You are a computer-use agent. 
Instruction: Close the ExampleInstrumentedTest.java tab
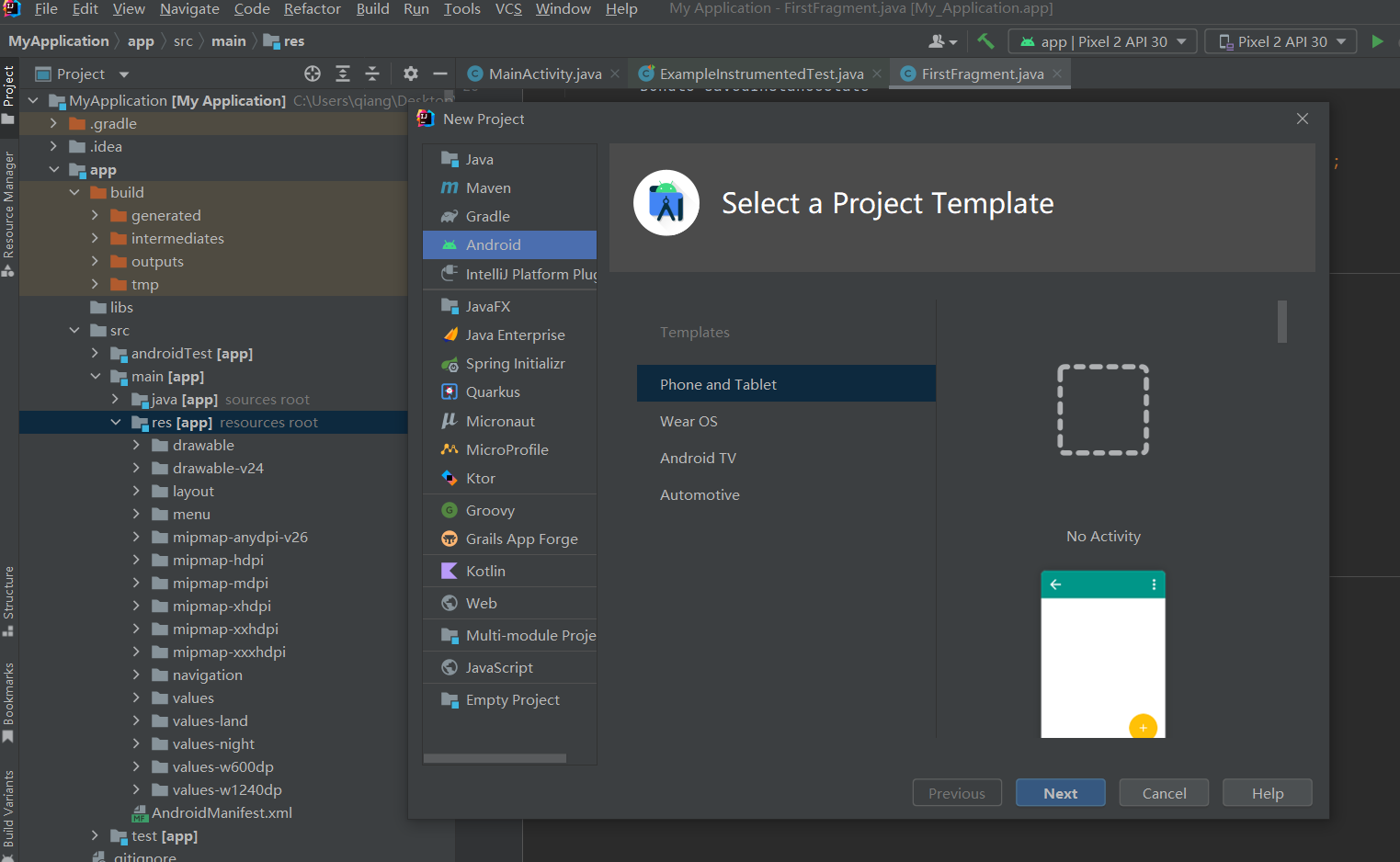[877, 74]
